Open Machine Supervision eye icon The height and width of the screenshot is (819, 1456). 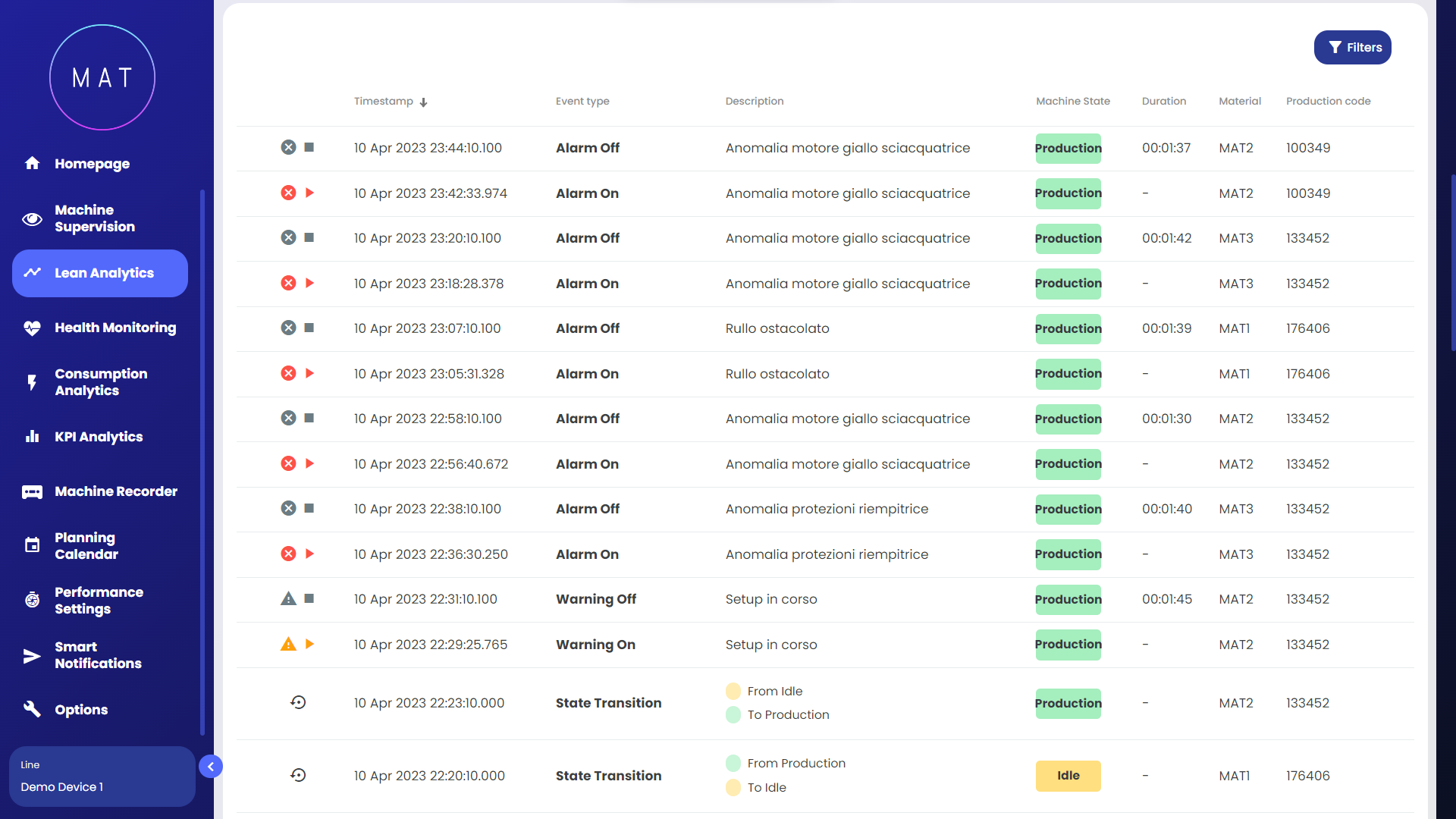[x=32, y=218]
